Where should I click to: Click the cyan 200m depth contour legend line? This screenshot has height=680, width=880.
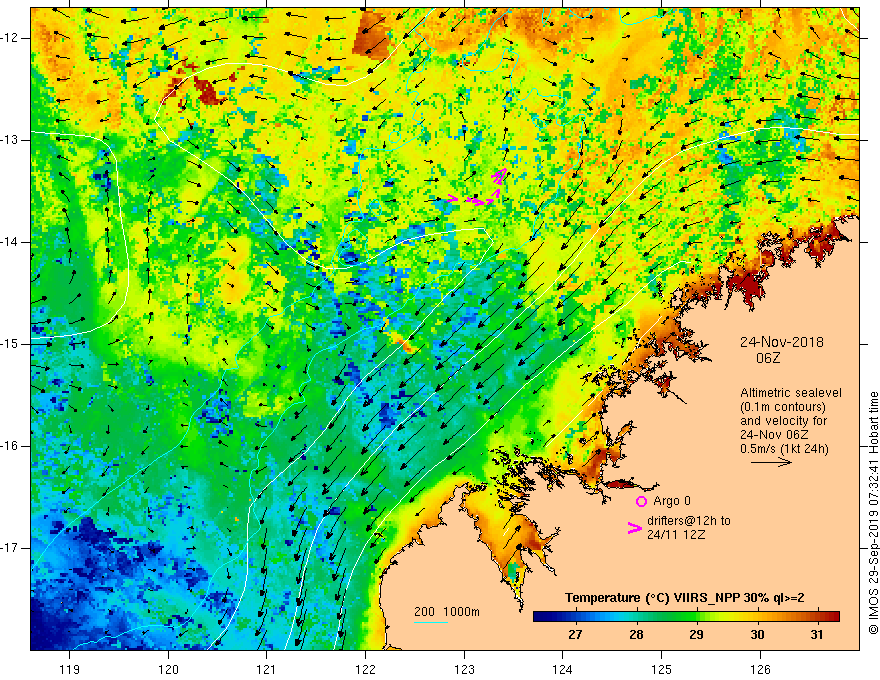pos(431,622)
